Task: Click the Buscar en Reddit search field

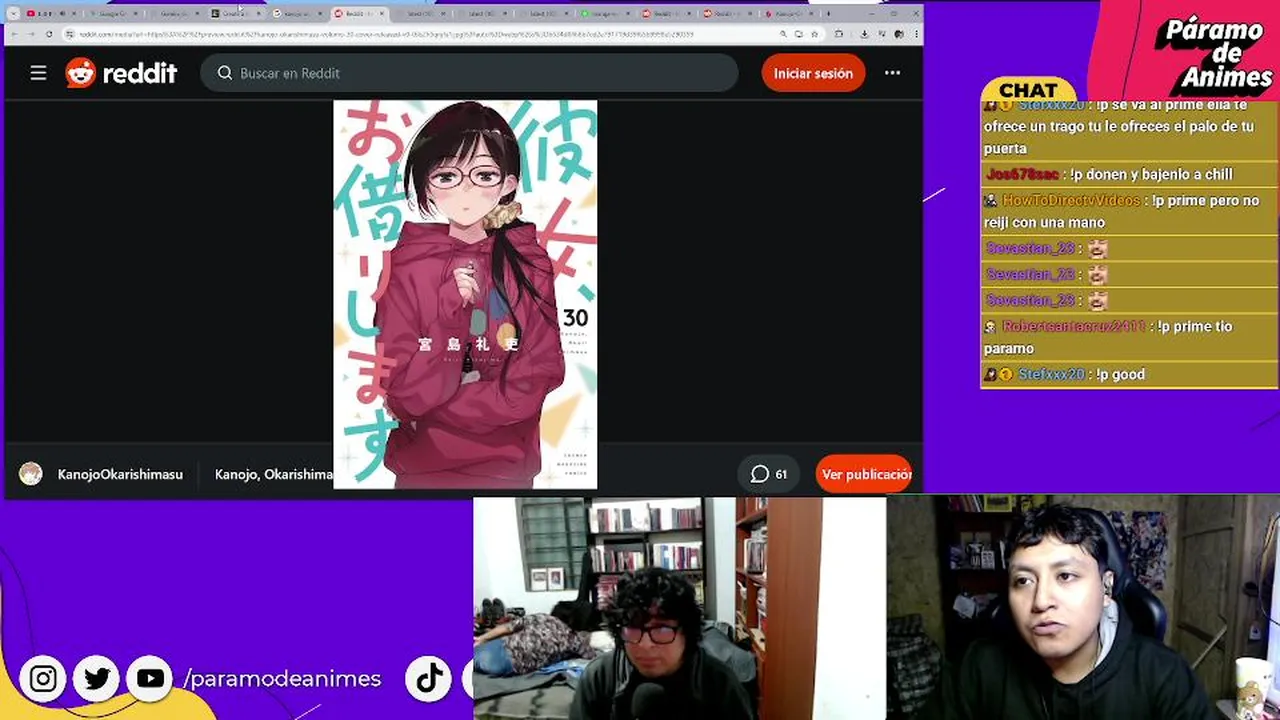Action: [x=469, y=73]
